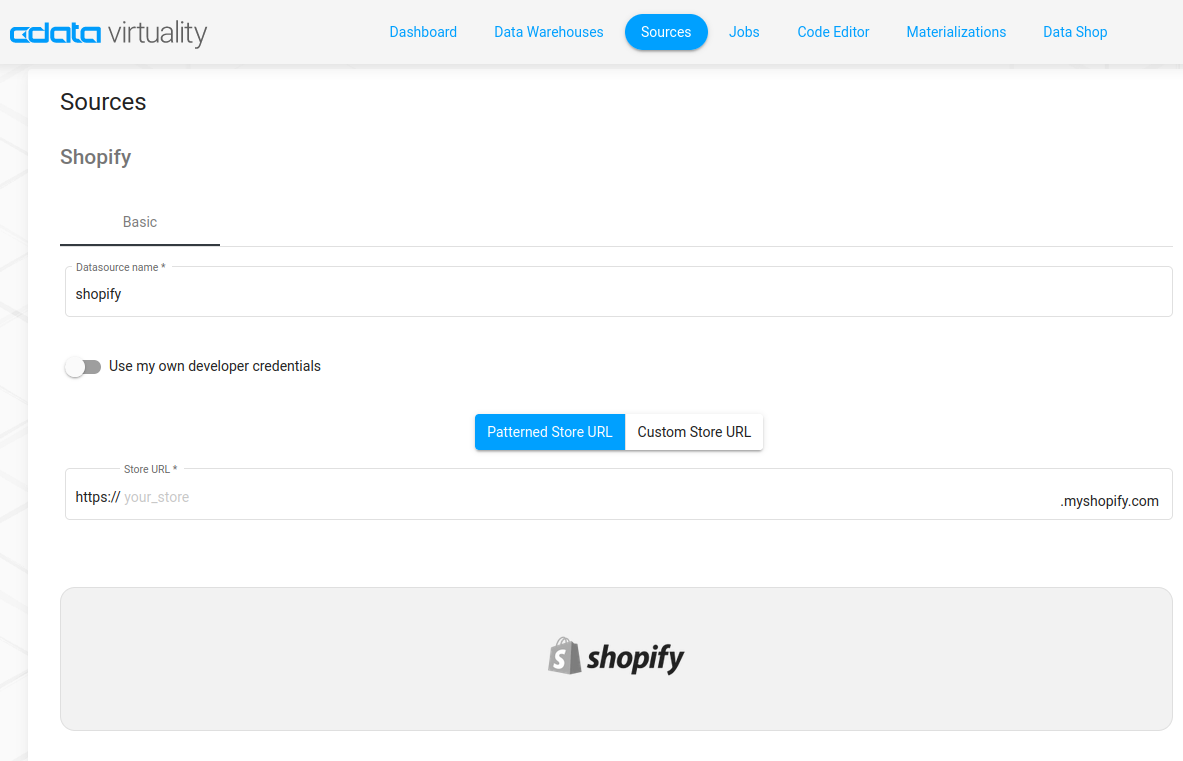Click the Sources page heading
Viewport: 1183px width, 761px height.
coord(103,102)
